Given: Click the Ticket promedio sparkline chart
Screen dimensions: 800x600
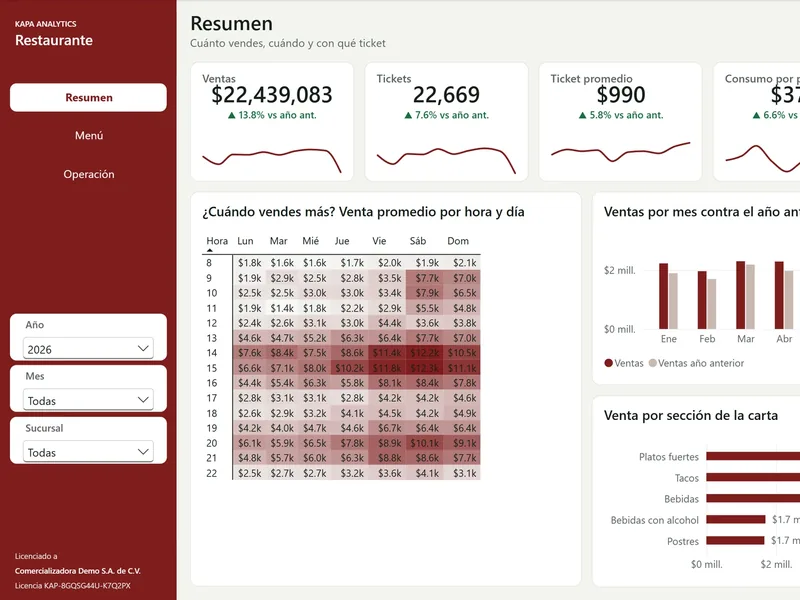Looking at the screenshot, I should [621, 152].
